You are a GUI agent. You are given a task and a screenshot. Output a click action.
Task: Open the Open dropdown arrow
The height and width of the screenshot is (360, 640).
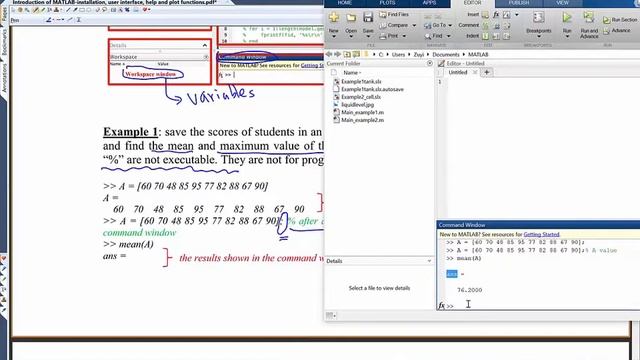click(x=351, y=36)
